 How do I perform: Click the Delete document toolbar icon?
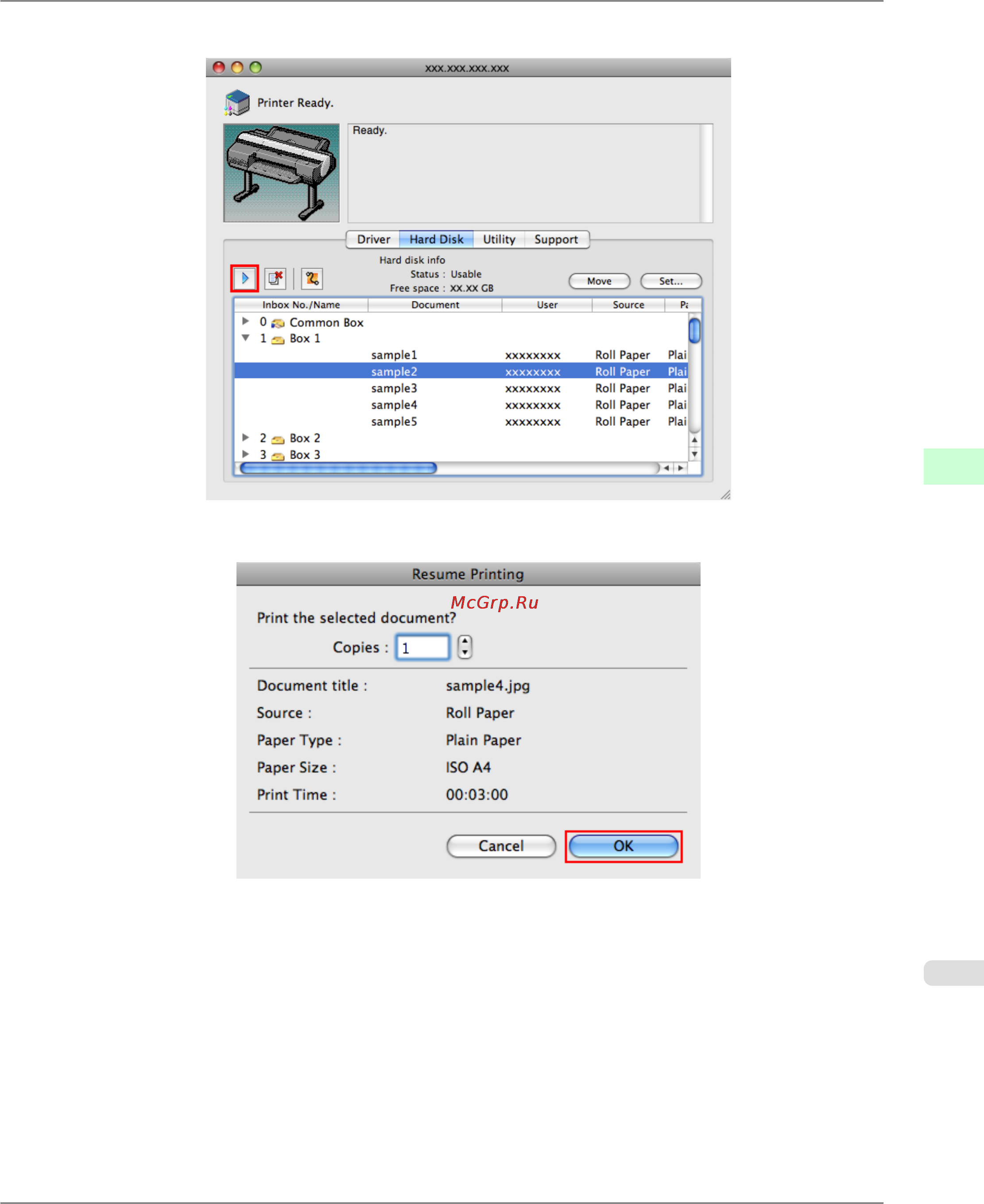pos(275,278)
